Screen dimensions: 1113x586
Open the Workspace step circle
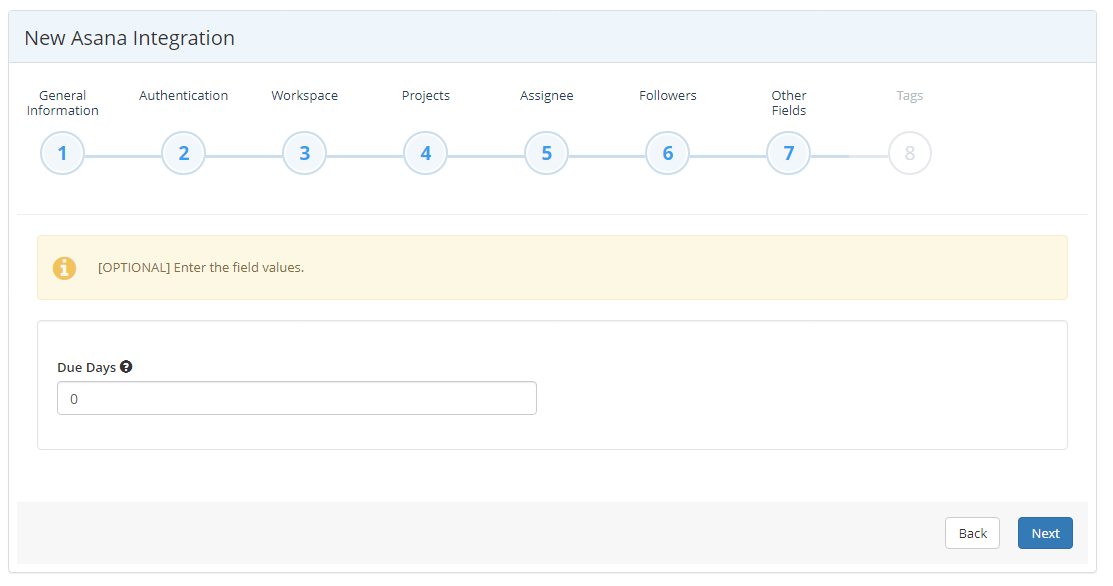pyautogui.click(x=304, y=152)
